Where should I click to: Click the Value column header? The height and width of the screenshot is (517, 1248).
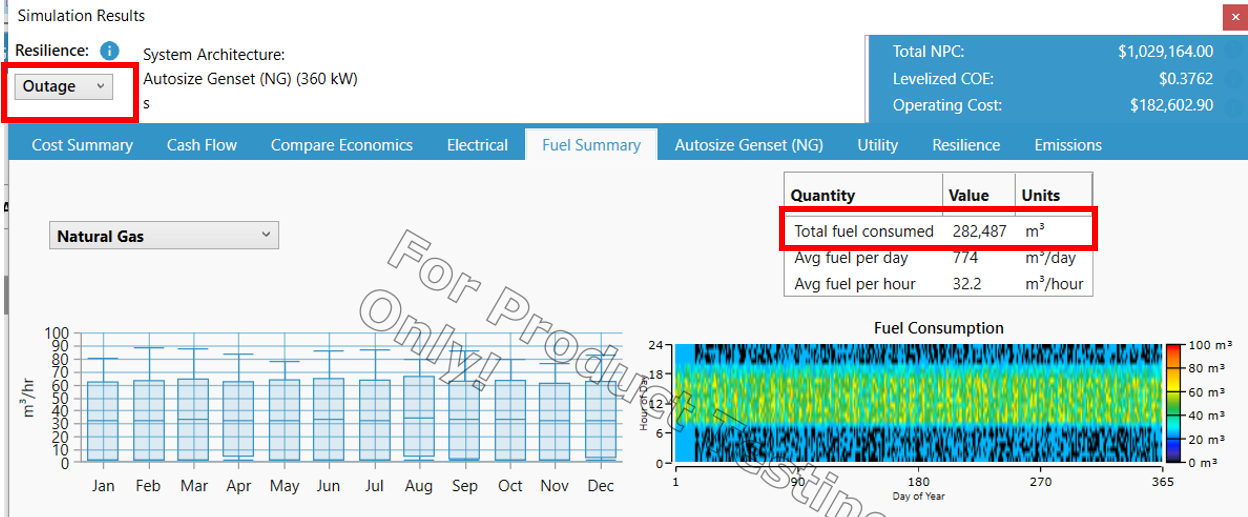(x=968, y=196)
